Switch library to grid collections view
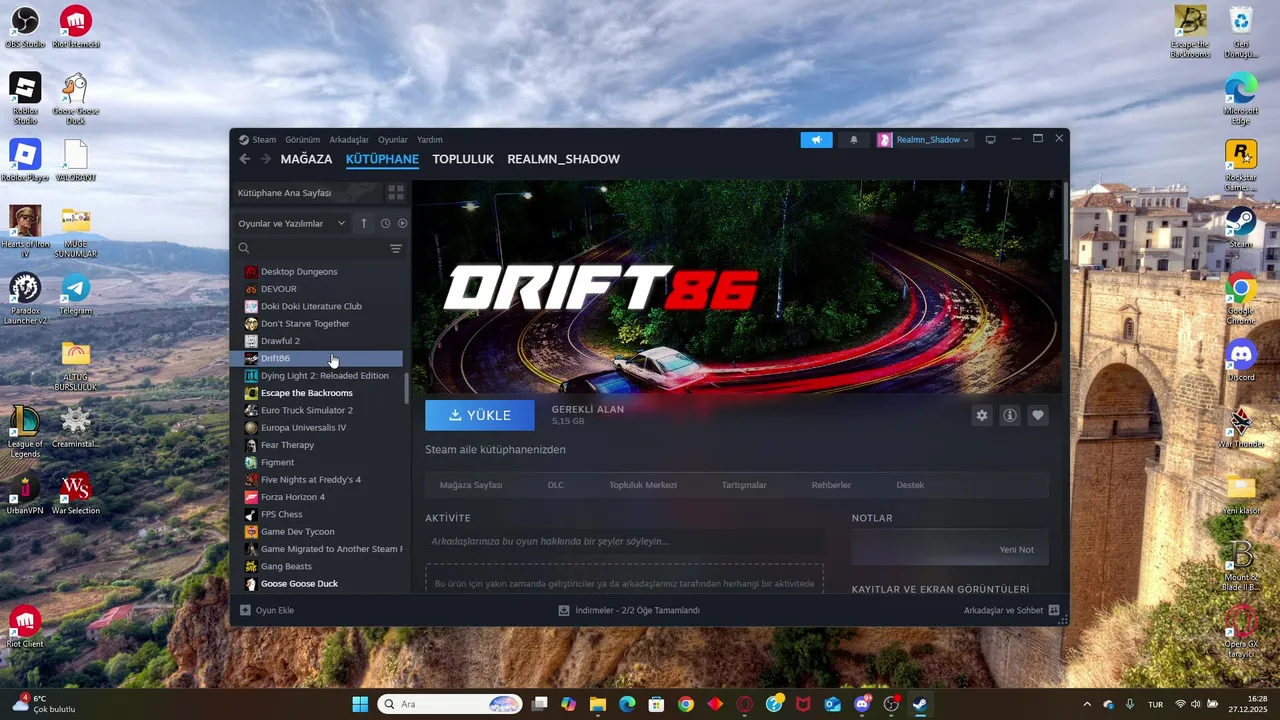1280x720 pixels. pos(396,192)
